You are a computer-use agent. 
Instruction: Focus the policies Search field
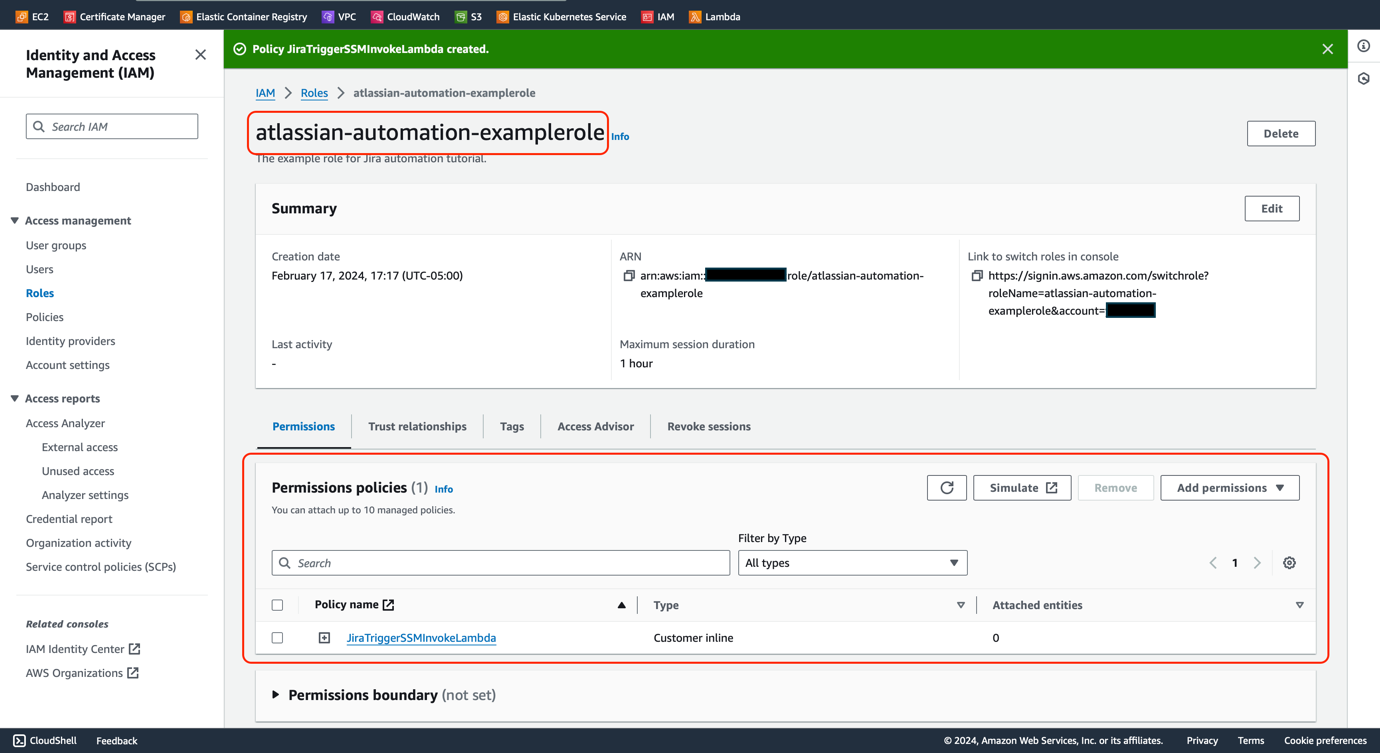coord(501,563)
